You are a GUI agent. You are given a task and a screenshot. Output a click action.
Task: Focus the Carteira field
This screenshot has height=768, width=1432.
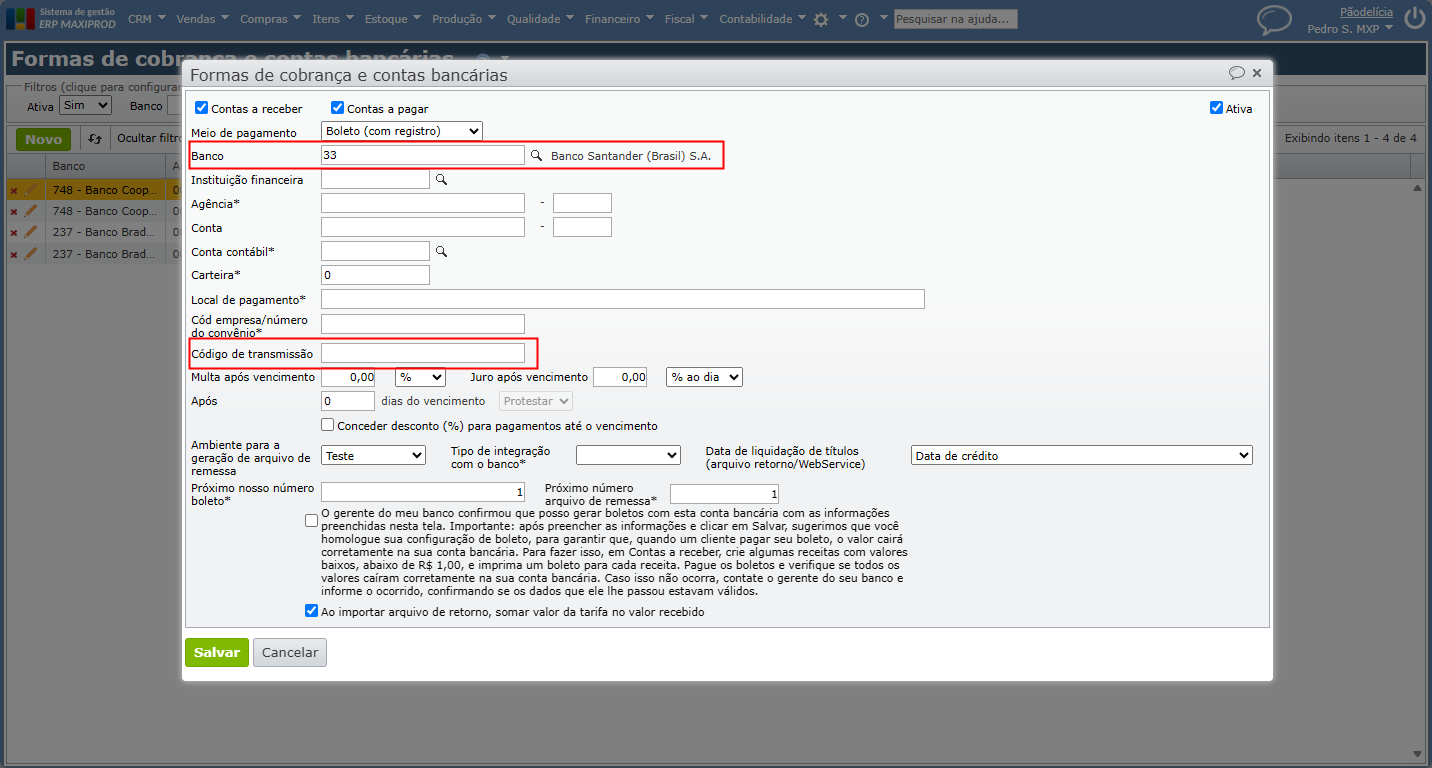[375, 275]
